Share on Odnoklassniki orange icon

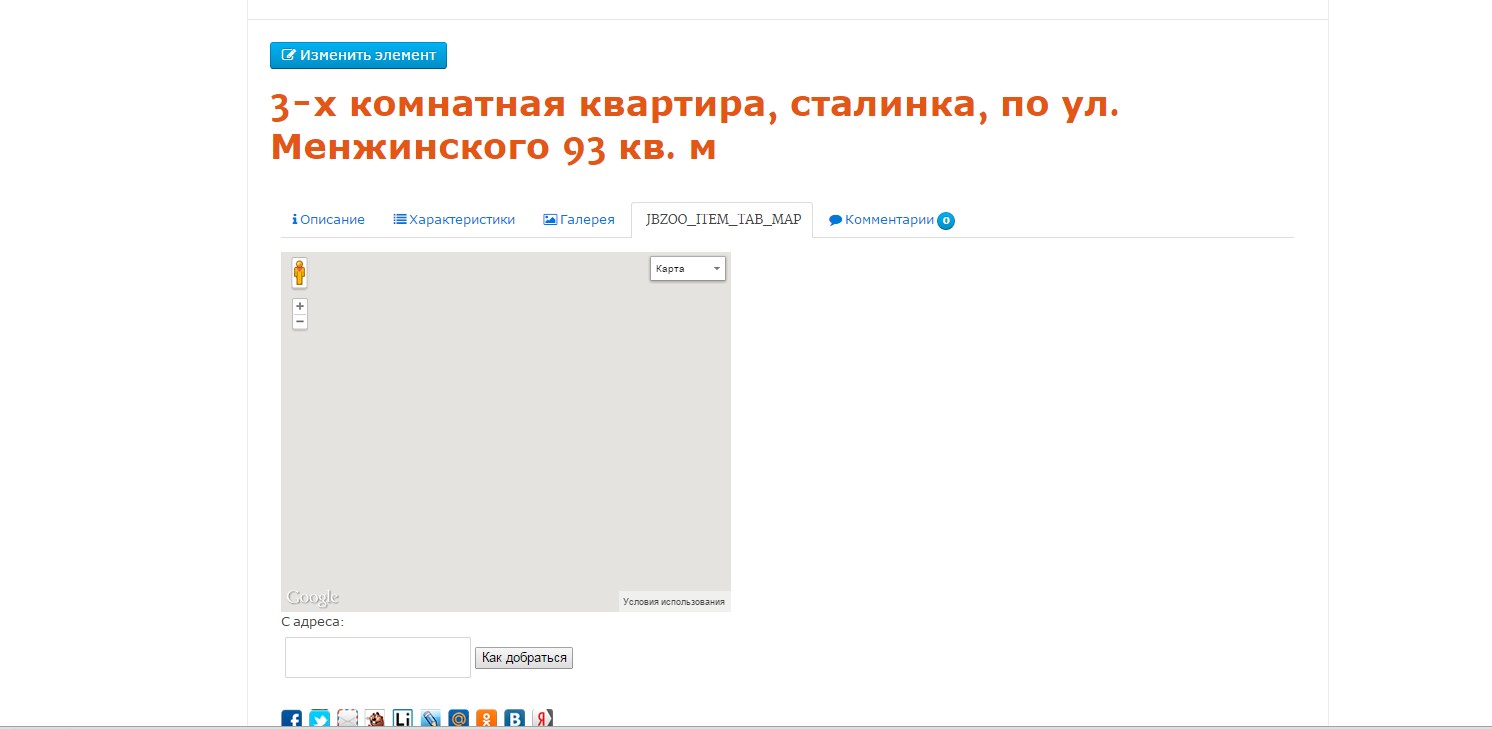click(487, 719)
